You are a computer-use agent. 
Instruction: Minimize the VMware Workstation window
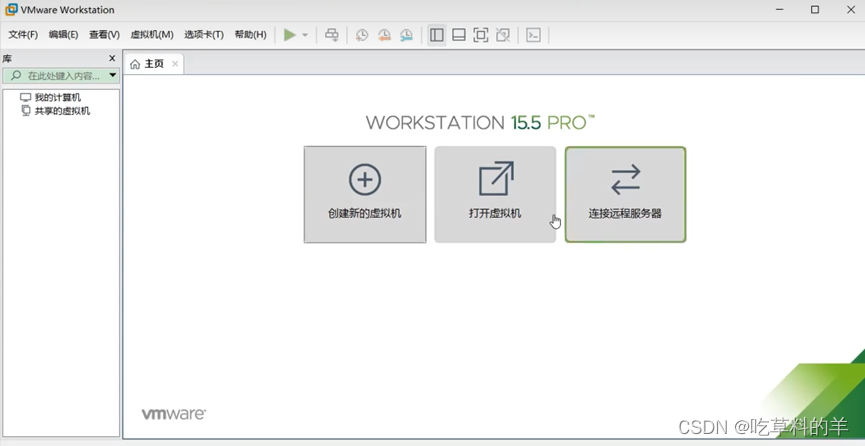(x=779, y=10)
